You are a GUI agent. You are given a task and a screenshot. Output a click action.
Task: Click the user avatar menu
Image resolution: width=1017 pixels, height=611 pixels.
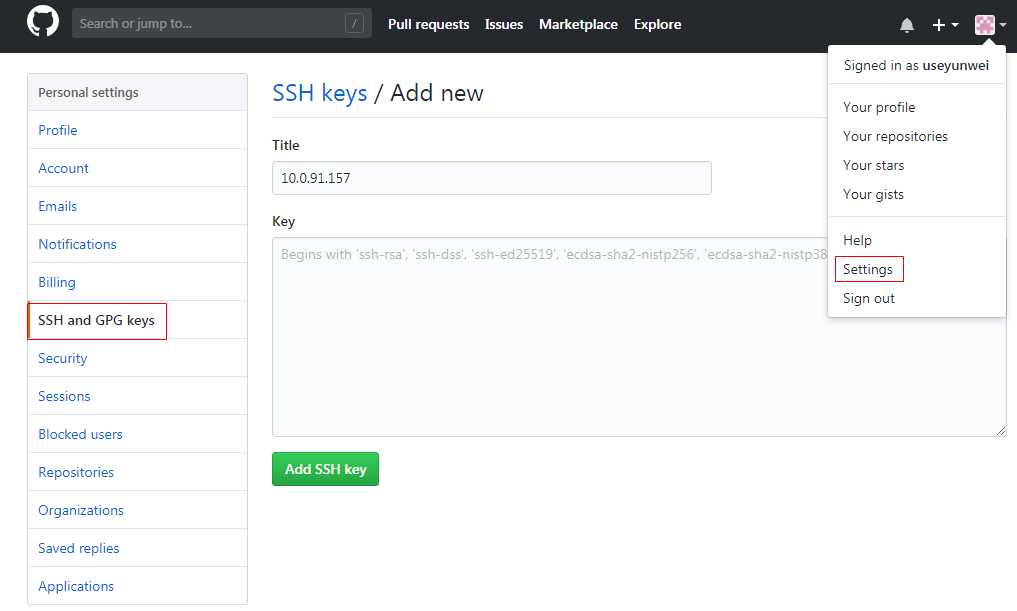990,25
